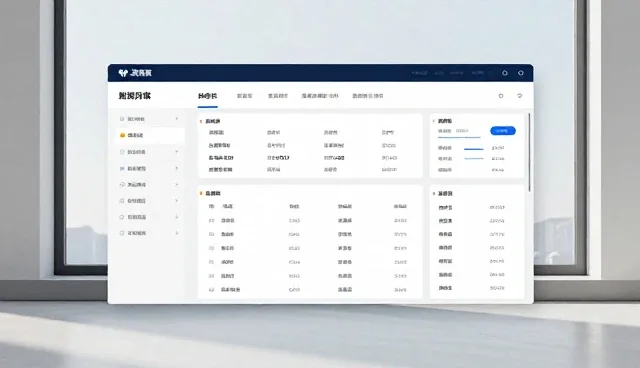The height and width of the screenshot is (368, 640).
Task: Collapse the lower-right card using its header arrow
Action: (x=433, y=193)
